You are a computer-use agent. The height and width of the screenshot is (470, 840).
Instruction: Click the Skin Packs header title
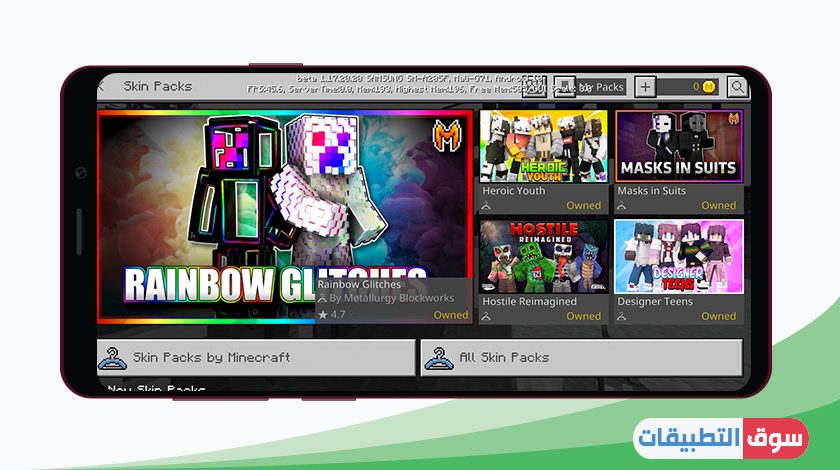click(x=158, y=86)
